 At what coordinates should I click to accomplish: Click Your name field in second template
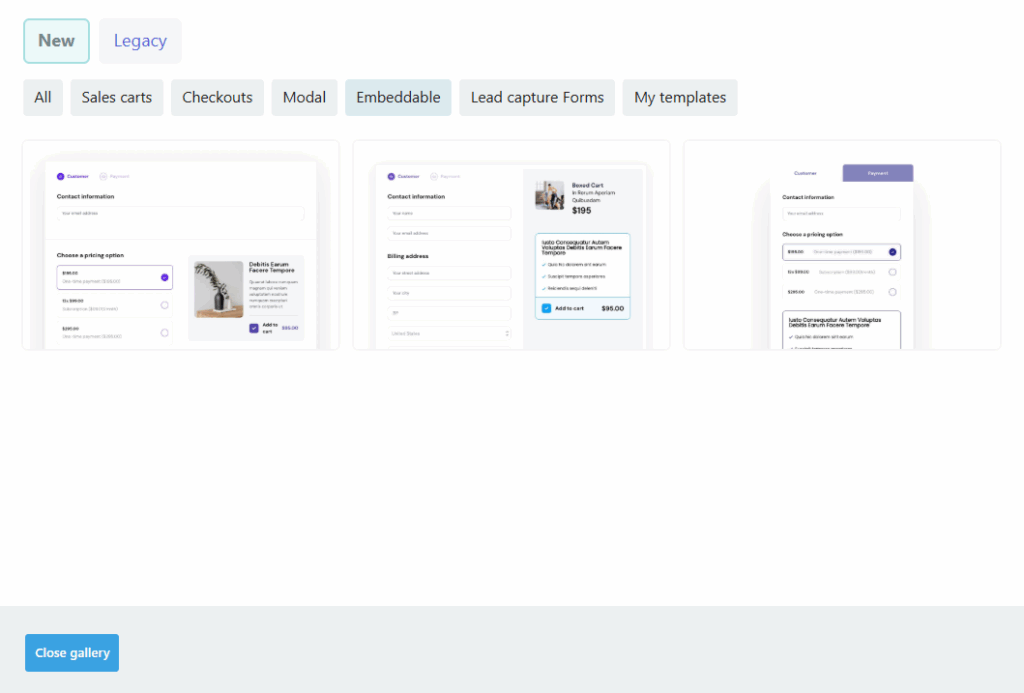tap(449, 213)
